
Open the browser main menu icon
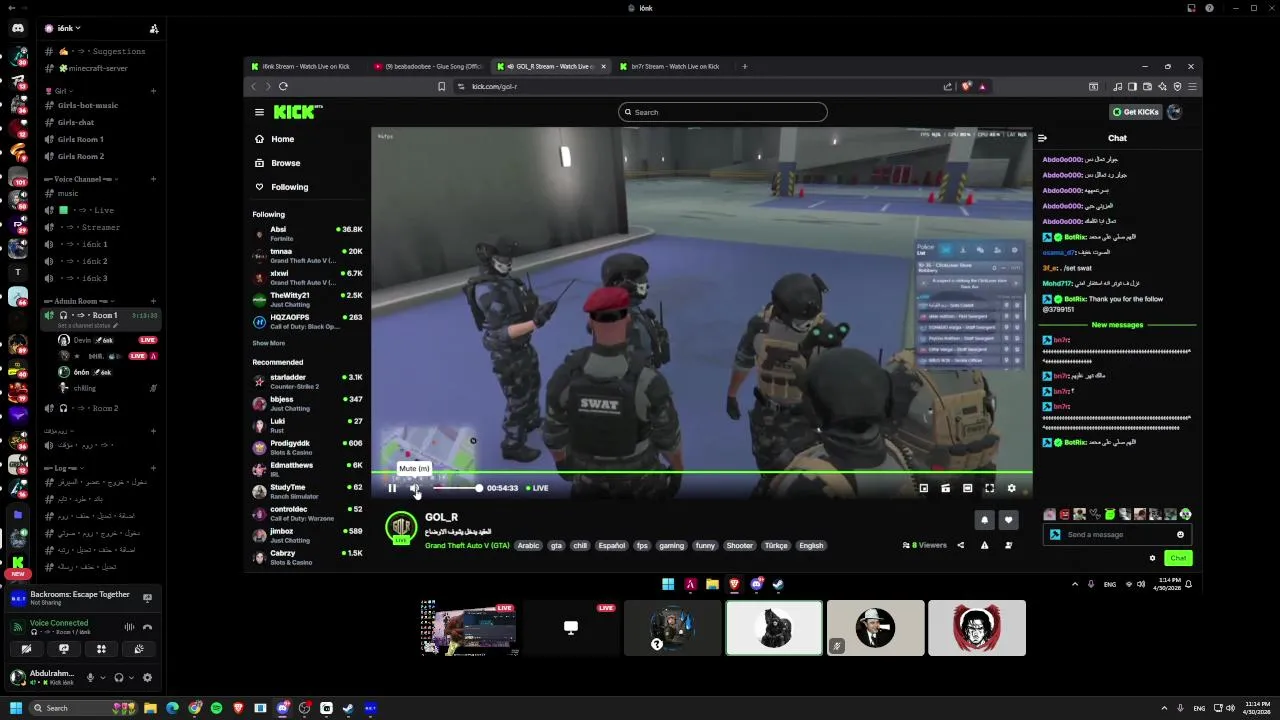point(1192,86)
